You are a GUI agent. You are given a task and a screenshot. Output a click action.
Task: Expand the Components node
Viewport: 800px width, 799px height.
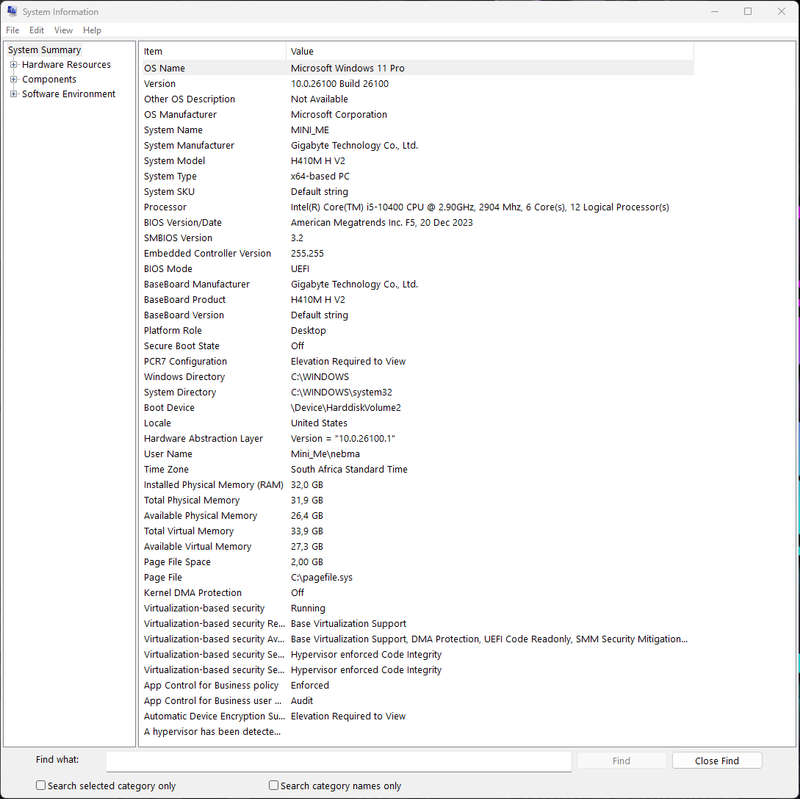coord(14,79)
